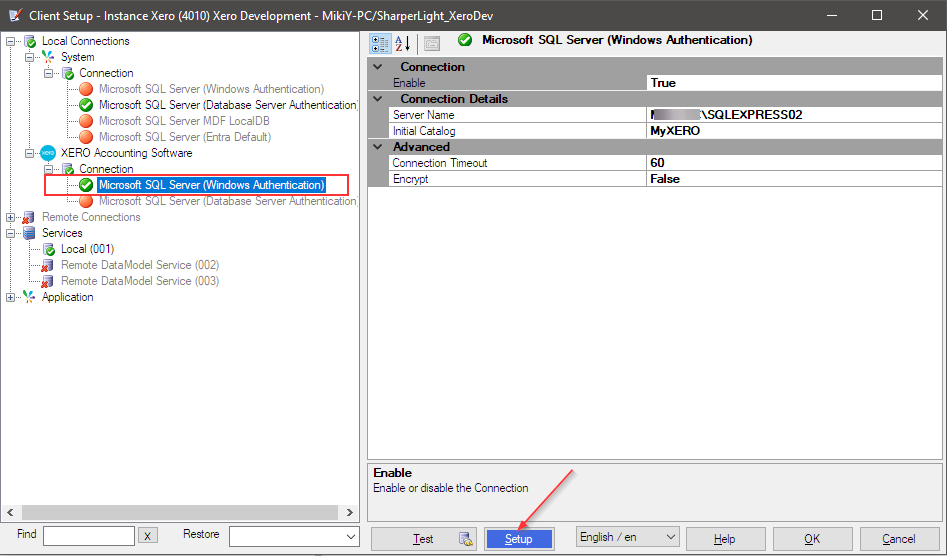Click the Services database stack icon
The width and height of the screenshot is (947, 556).
coord(29,233)
